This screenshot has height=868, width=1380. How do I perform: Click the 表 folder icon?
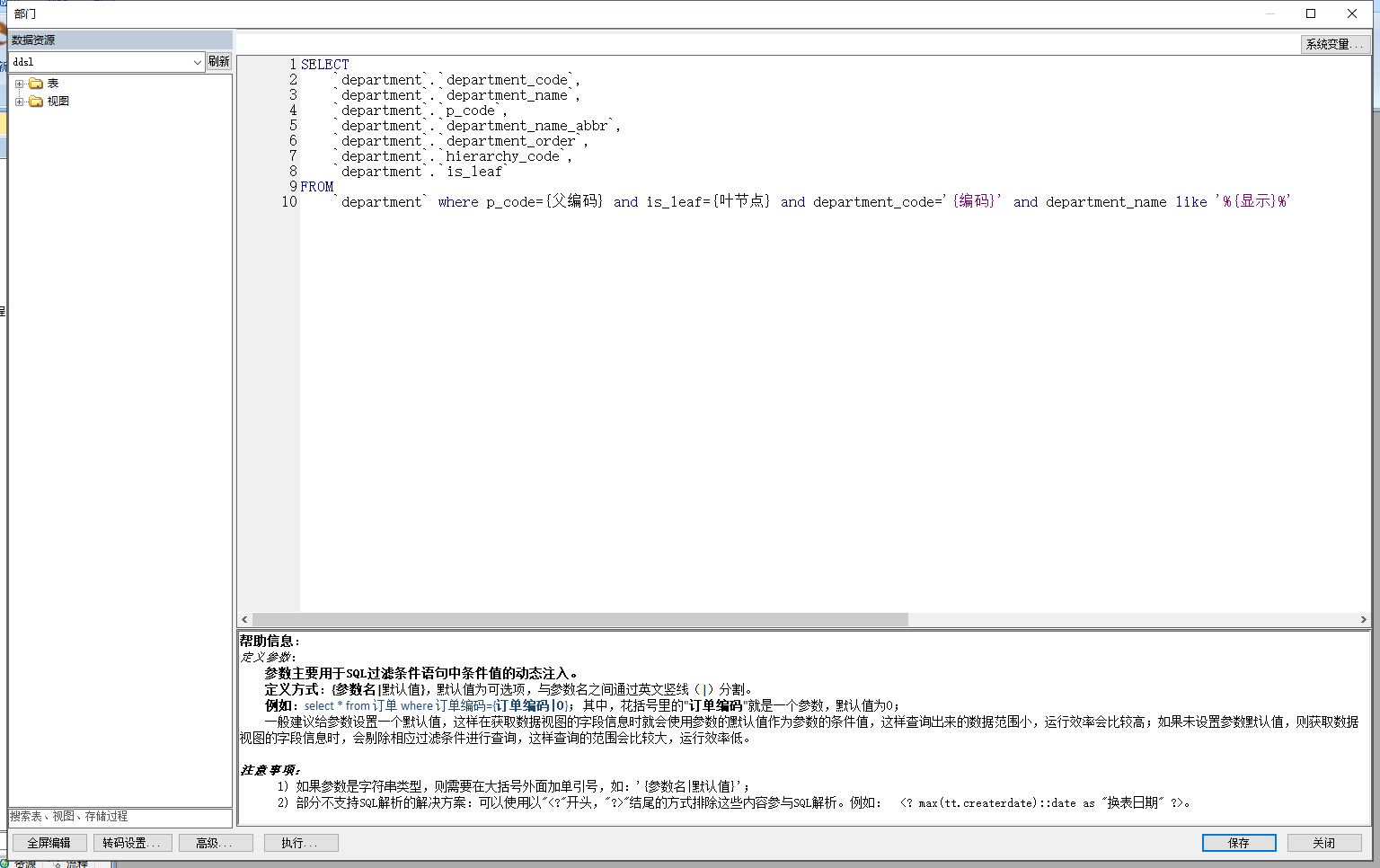tap(36, 84)
